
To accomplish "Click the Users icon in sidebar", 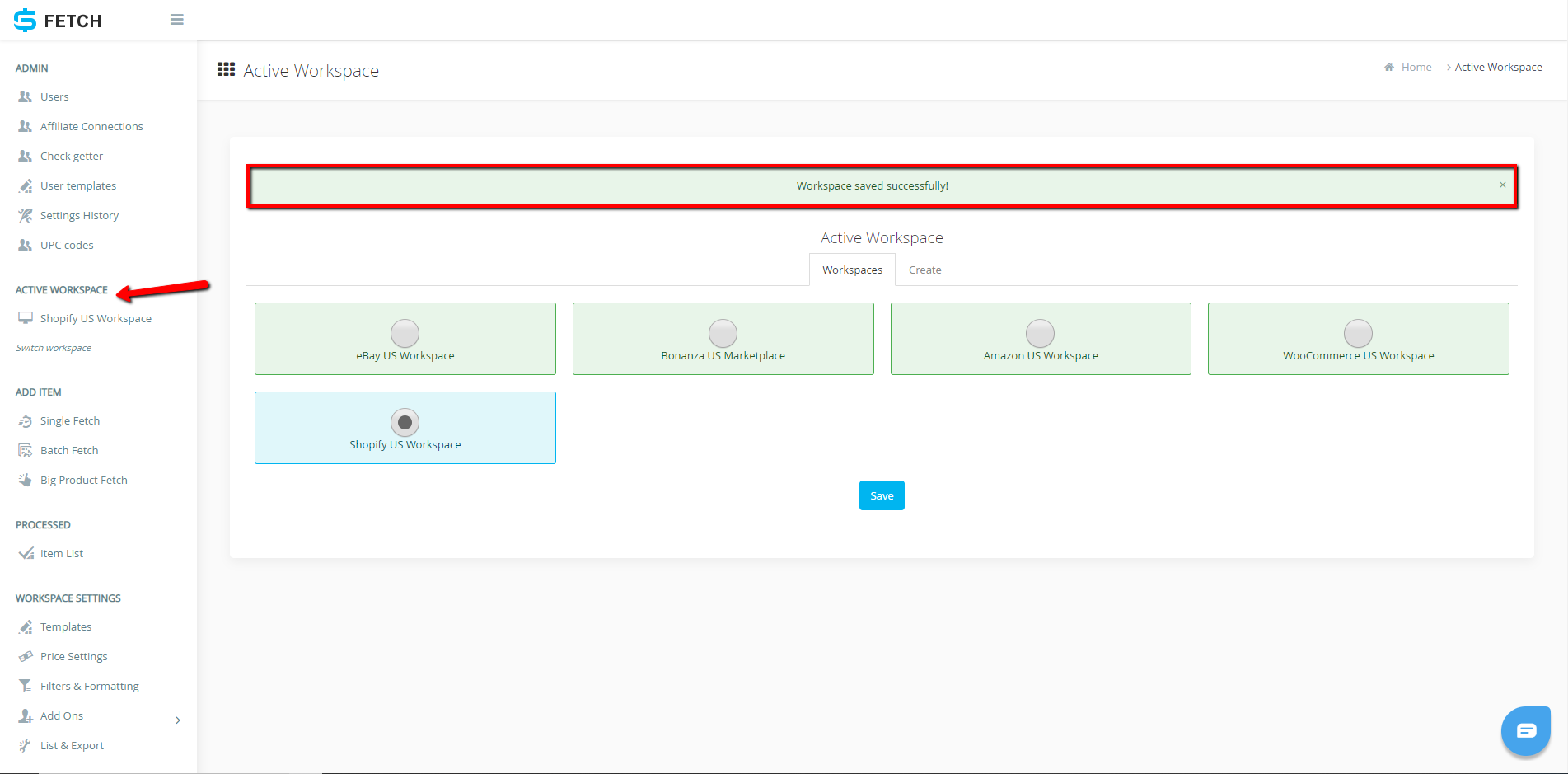I will [26, 96].
